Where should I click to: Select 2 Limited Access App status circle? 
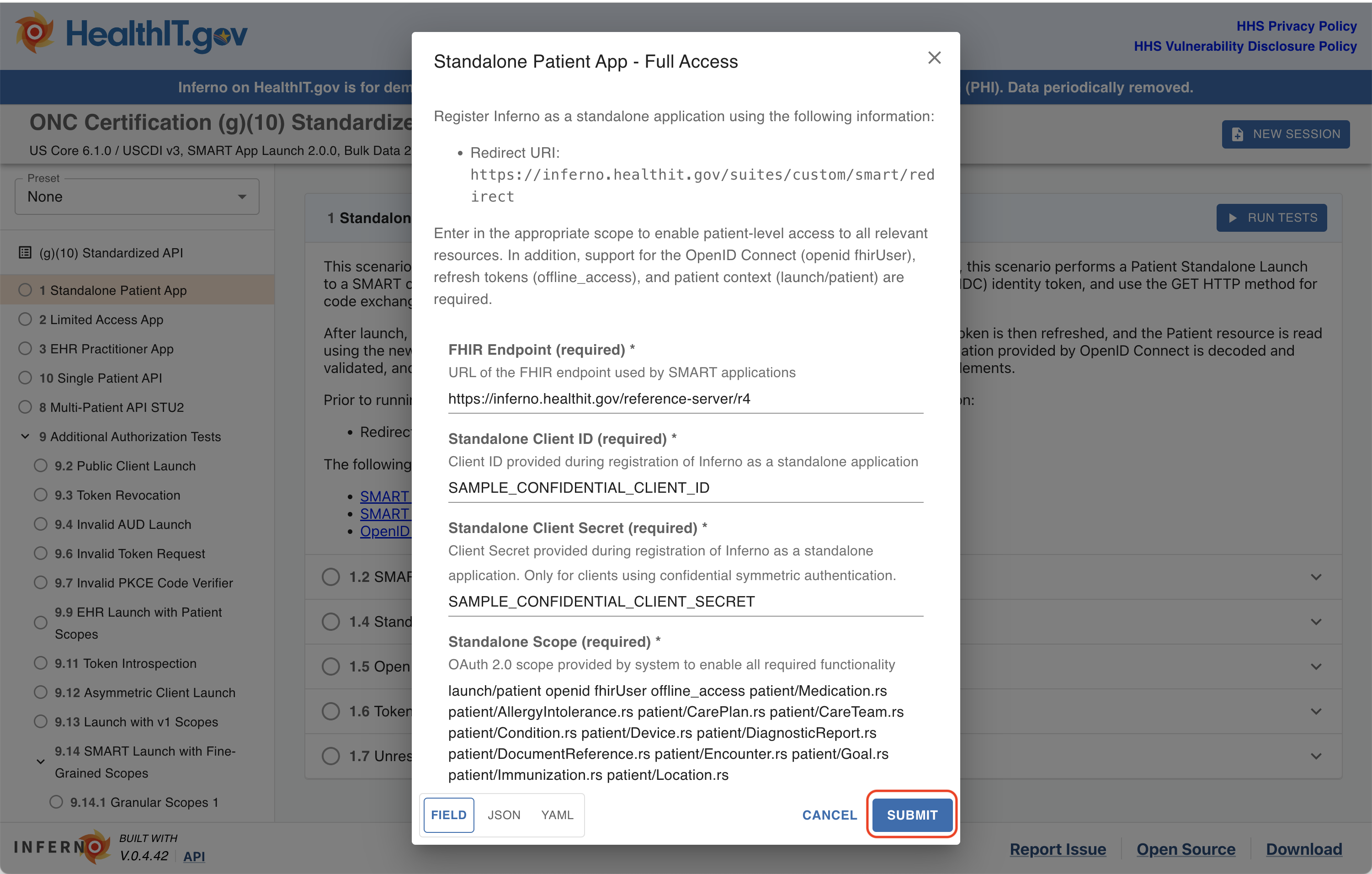click(x=25, y=319)
